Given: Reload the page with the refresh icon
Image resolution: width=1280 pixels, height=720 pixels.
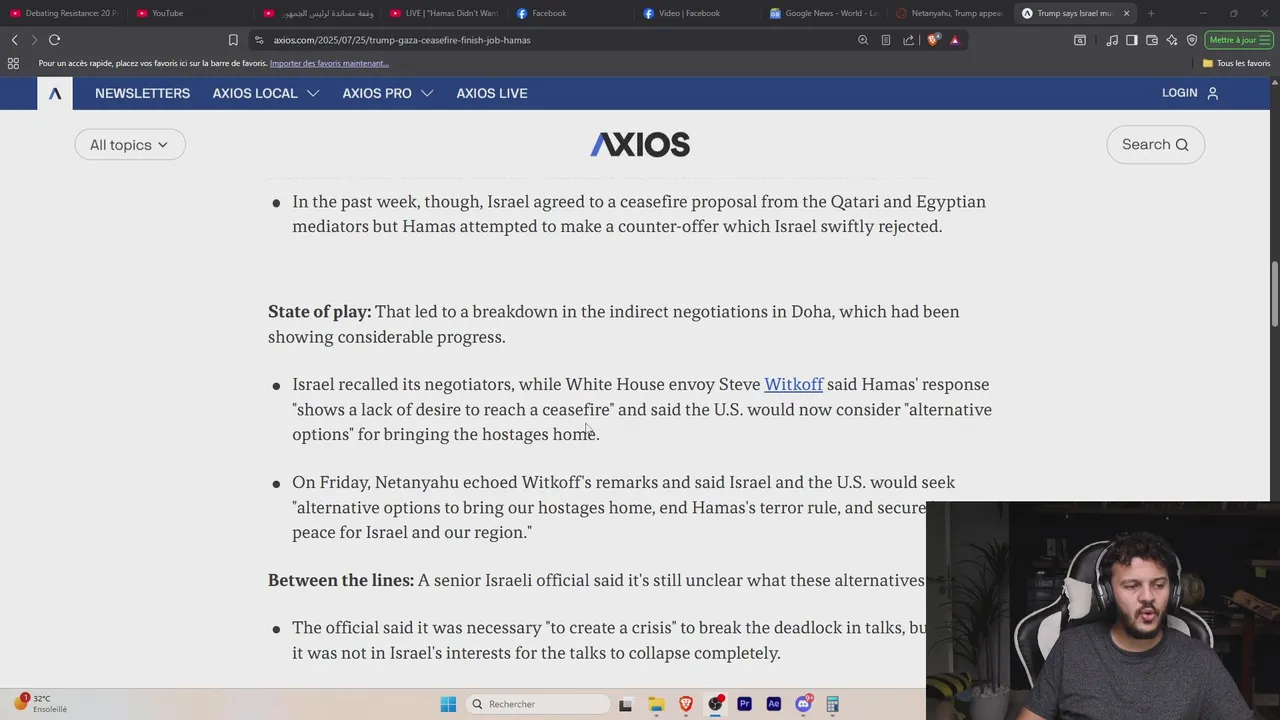Looking at the screenshot, I should click(54, 40).
